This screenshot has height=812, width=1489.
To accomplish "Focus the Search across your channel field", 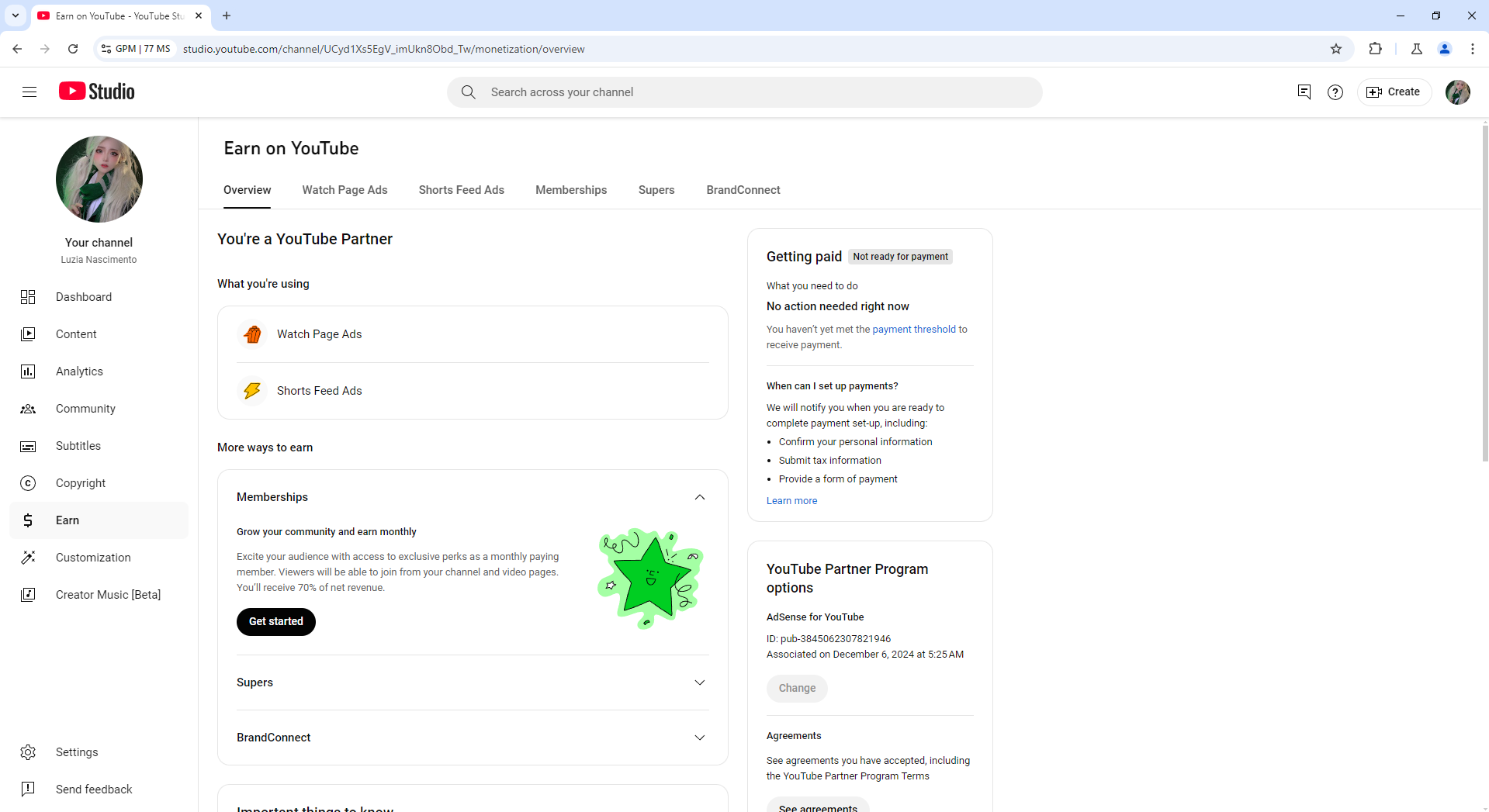I will coord(745,92).
